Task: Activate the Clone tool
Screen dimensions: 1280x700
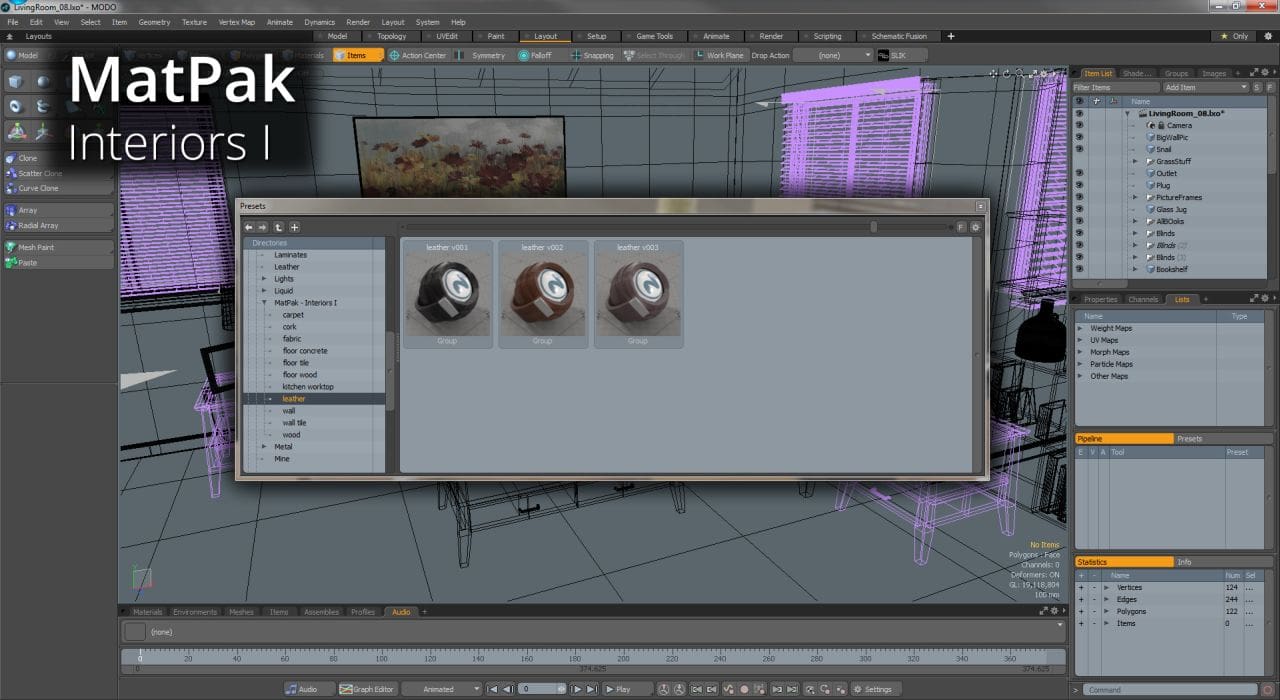Action: pos(58,158)
